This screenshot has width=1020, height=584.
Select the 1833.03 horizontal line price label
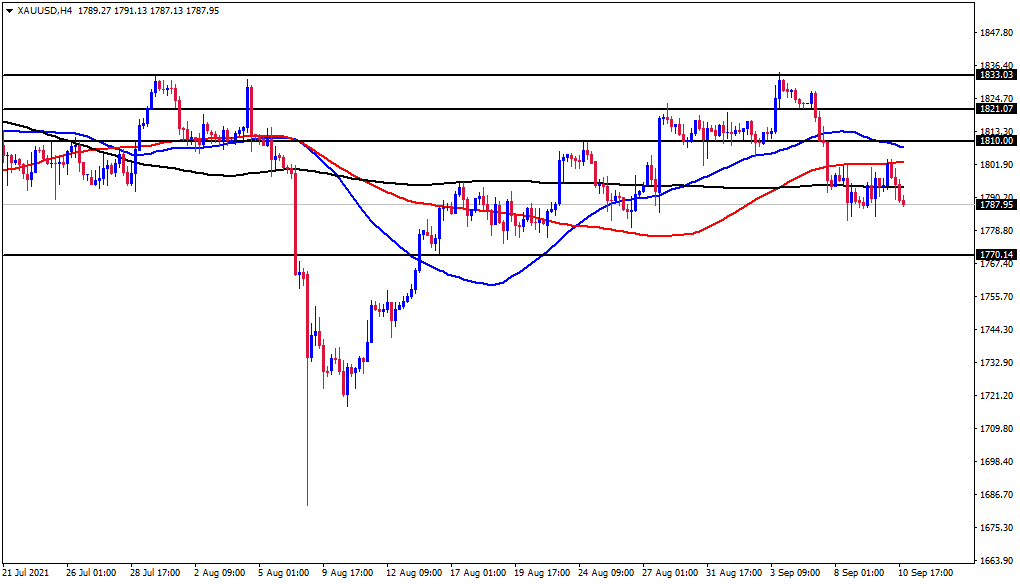pyautogui.click(x=997, y=75)
